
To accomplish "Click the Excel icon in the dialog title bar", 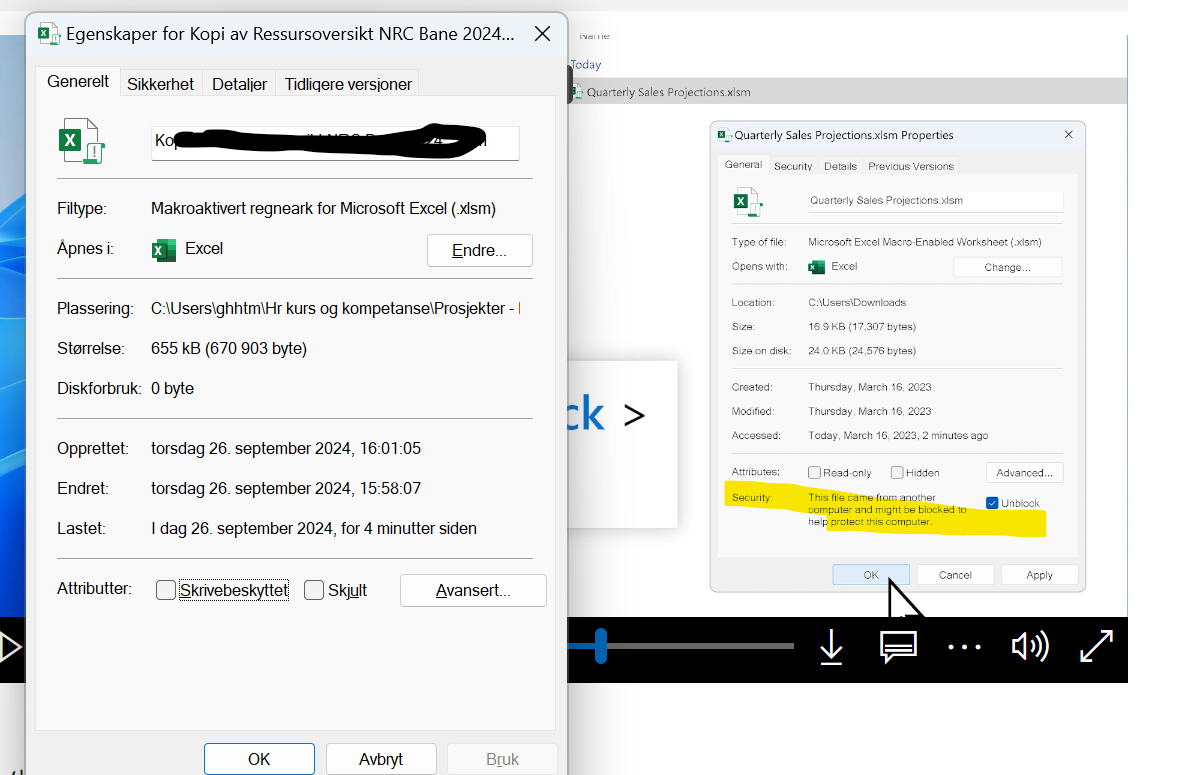I will (x=47, y=33).
